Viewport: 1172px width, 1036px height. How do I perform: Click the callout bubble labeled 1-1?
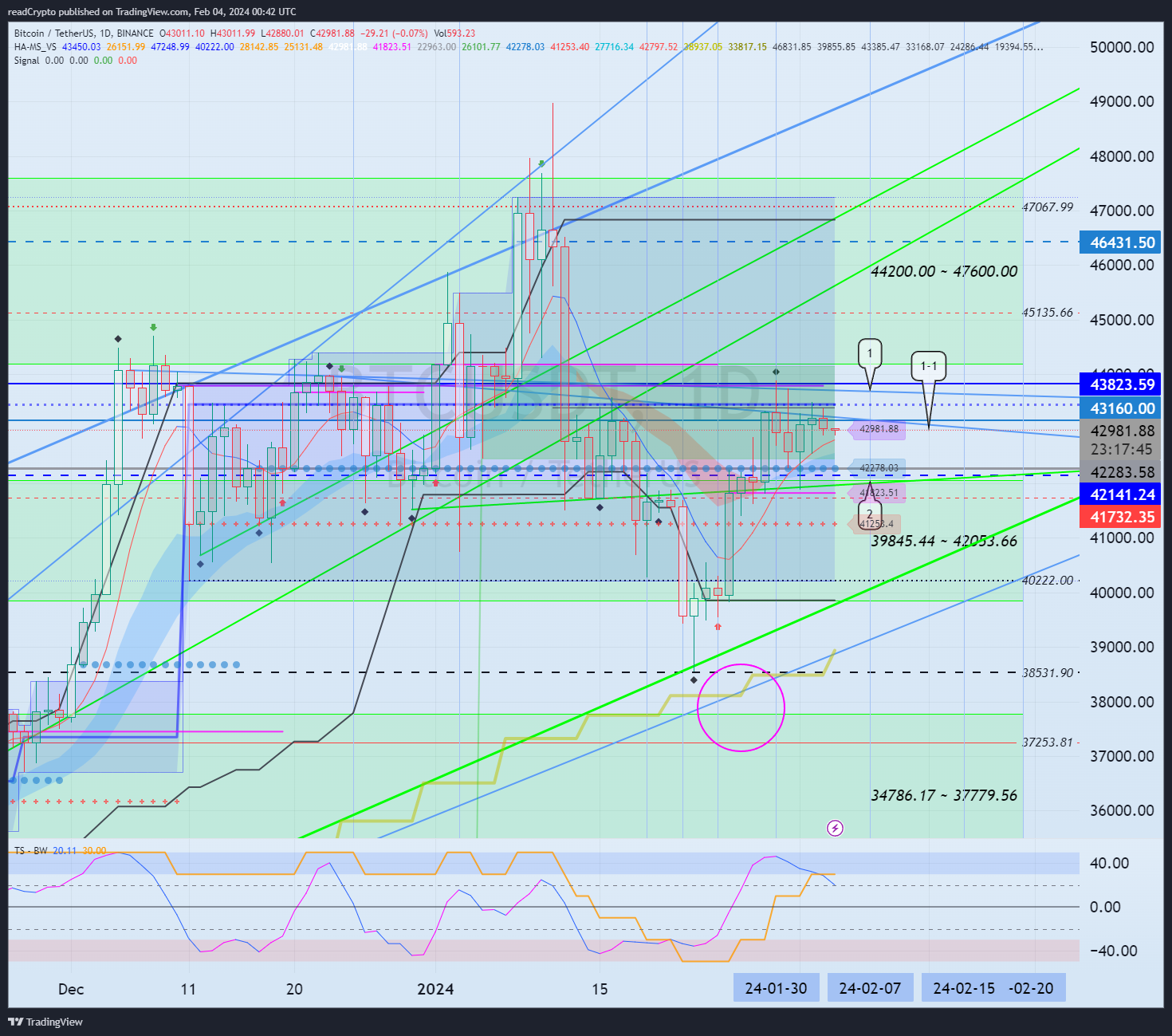pos(929,366)
